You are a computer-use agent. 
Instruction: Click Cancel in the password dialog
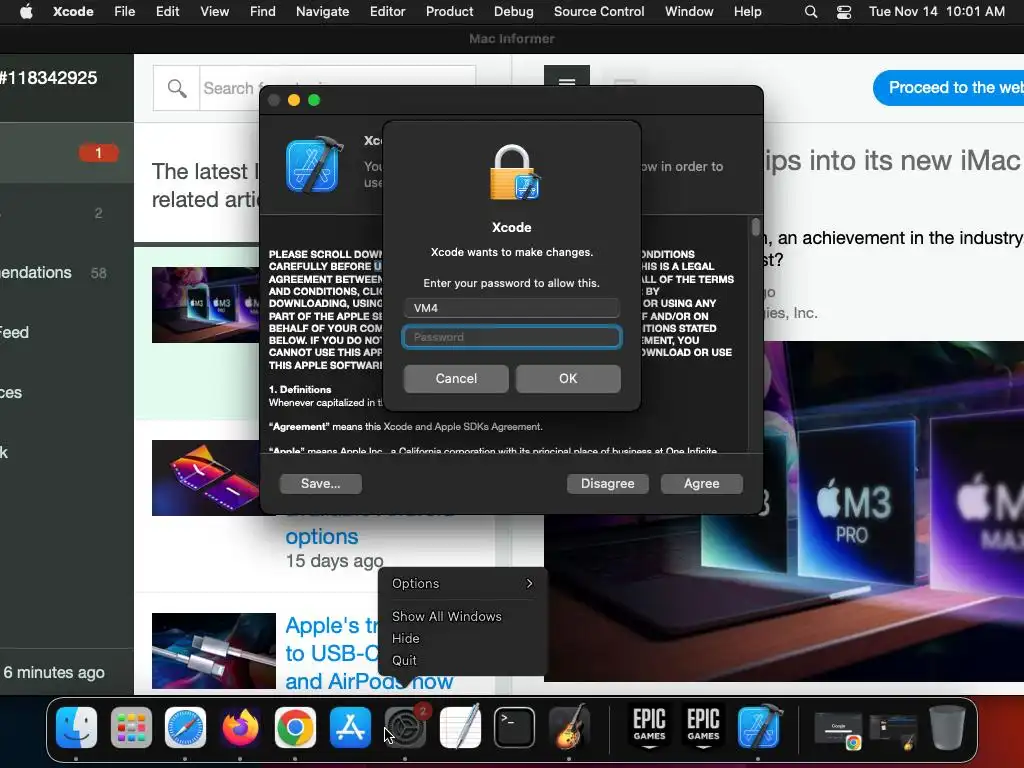456,378
